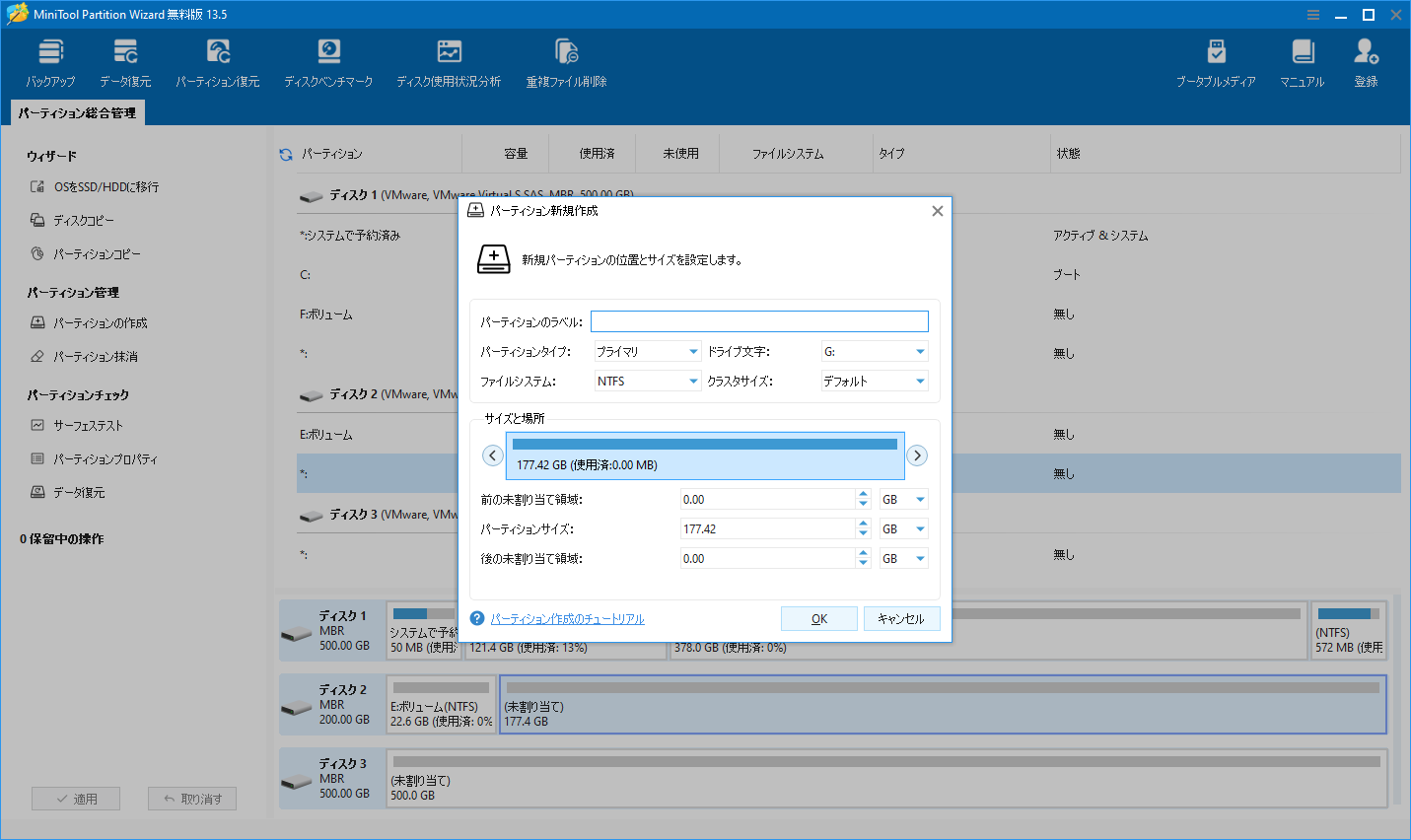Confirm partition creation with OK
The image size is (1411, 840).
point(818,618)
